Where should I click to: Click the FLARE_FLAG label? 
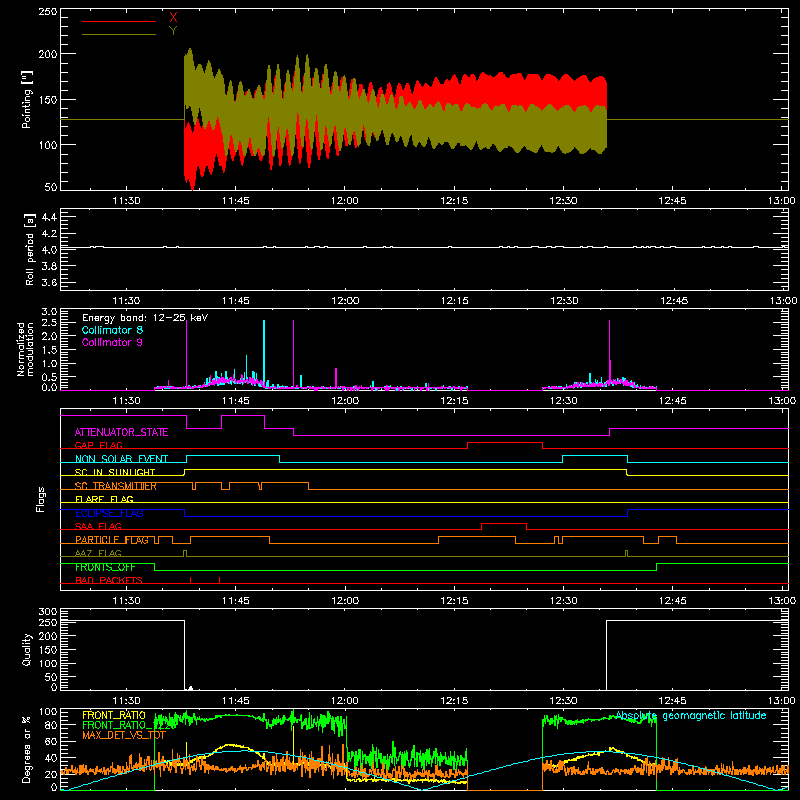(104, 499)
